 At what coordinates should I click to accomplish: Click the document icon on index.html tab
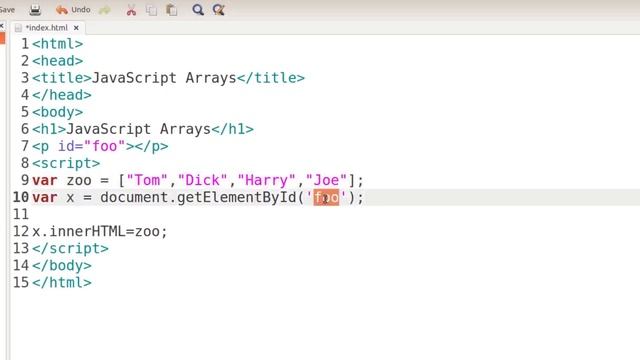coord(18,28)
